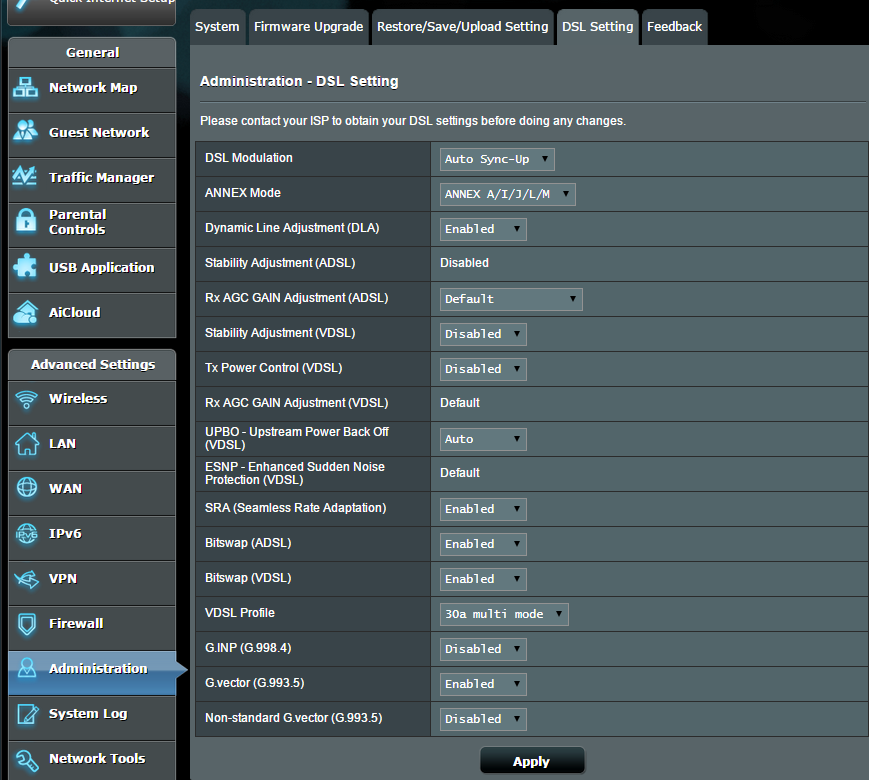Click the Advanced Settings section header
869x780 pixels.
point(92,364)
